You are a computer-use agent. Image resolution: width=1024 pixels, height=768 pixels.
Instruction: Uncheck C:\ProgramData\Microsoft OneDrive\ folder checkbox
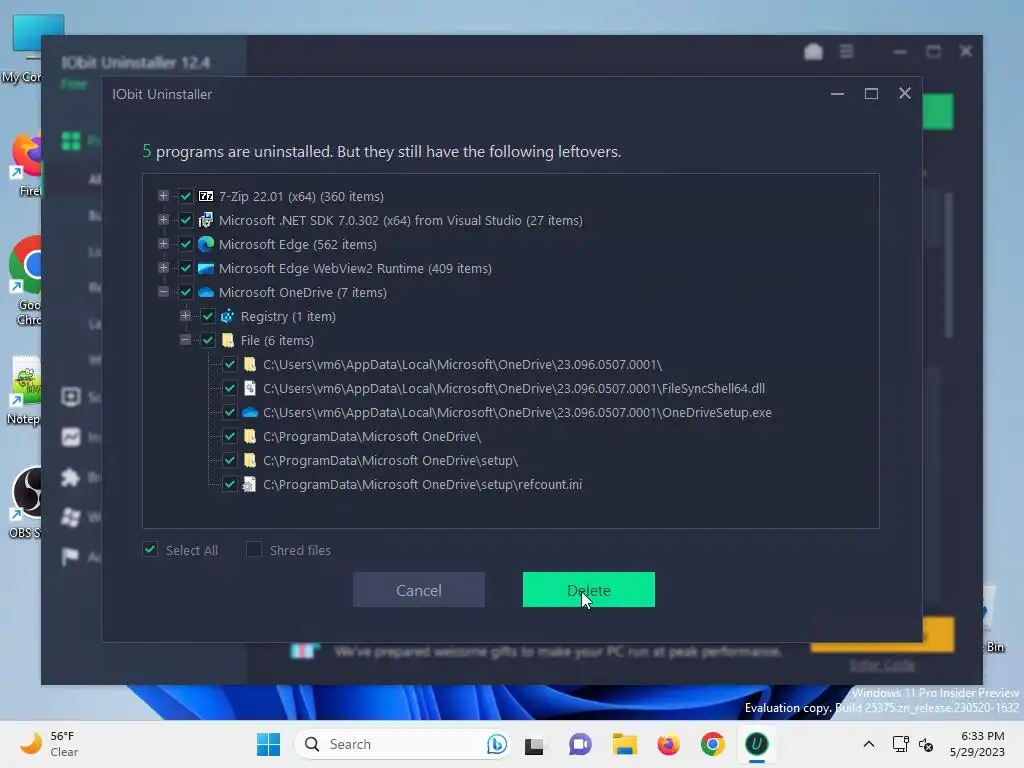coord(230,436)
